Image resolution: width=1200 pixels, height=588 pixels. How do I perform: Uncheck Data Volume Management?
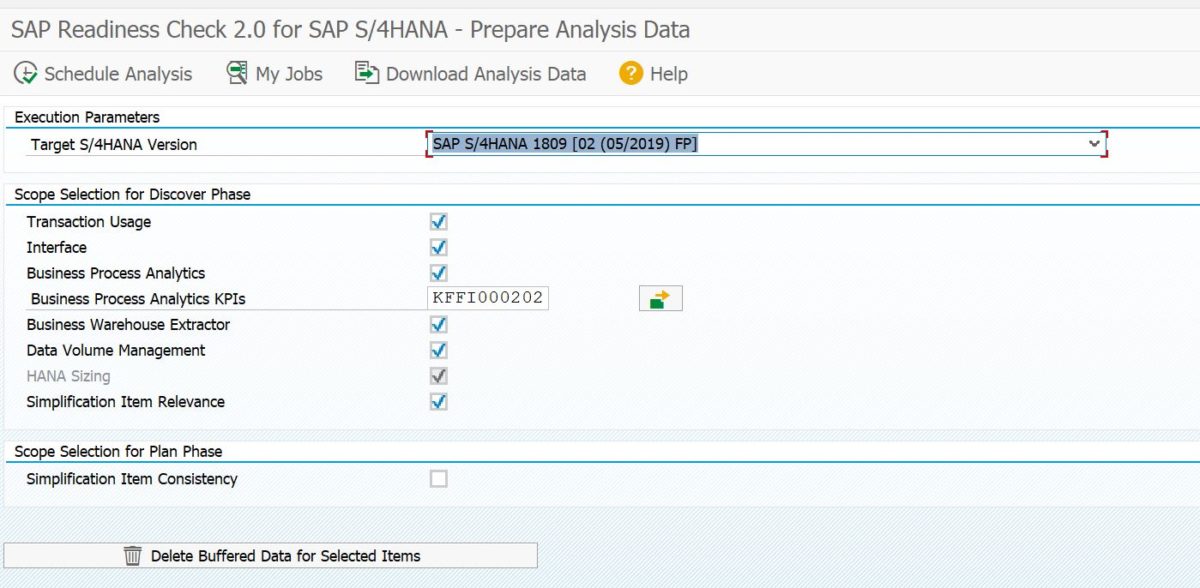point(436,350)
